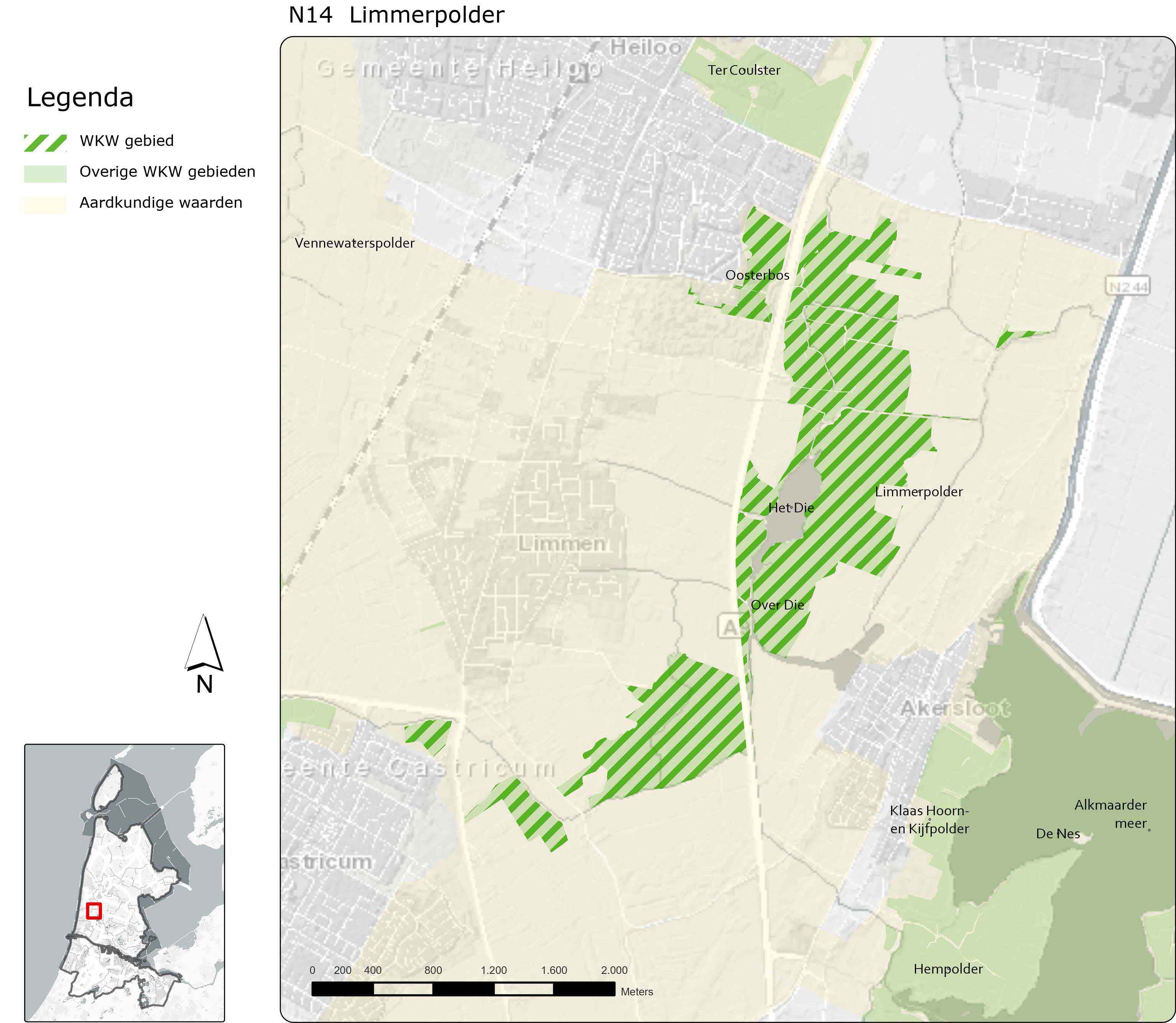Image resolution: width=1176 pixels, height=1023 pixels.
Task: Click the N14 Limmerpolder map title
Action: click(x=396, y=15)
